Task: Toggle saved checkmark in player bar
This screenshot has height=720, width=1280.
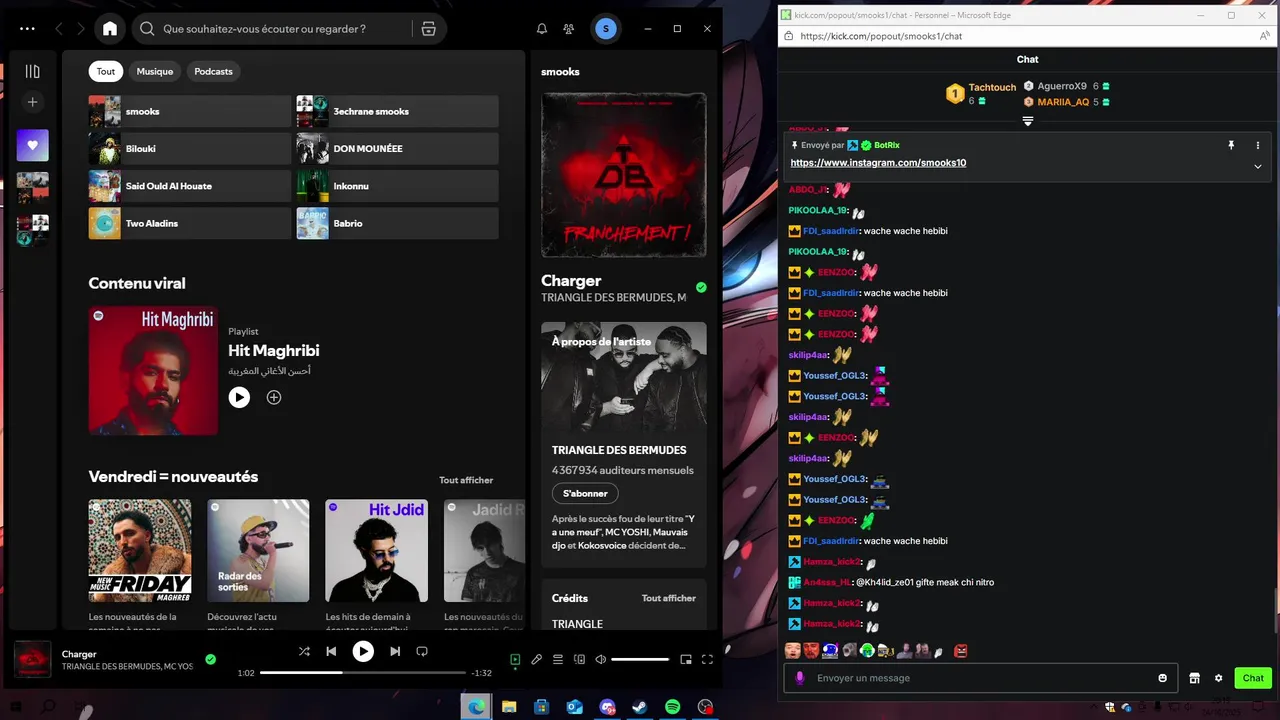Action: tap(210, 659)
